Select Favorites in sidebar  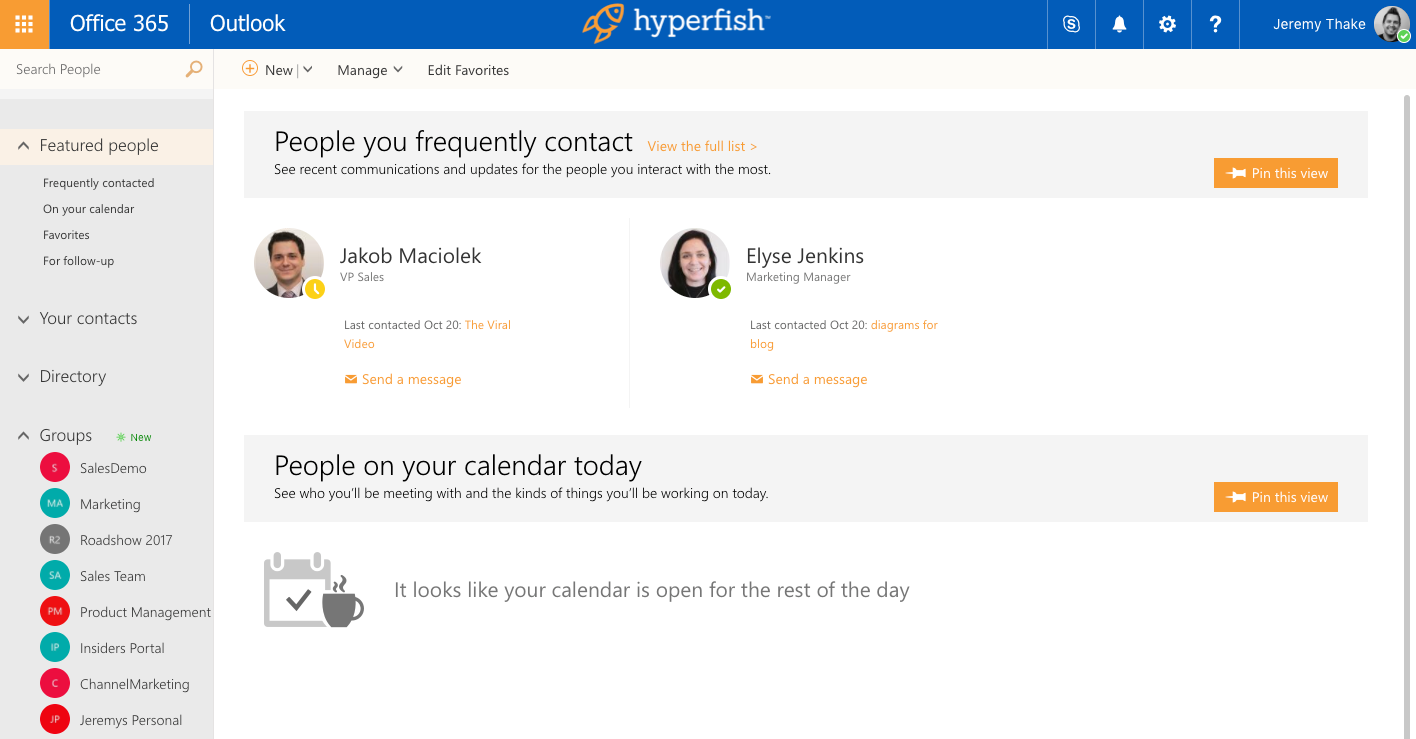[66, 235]
